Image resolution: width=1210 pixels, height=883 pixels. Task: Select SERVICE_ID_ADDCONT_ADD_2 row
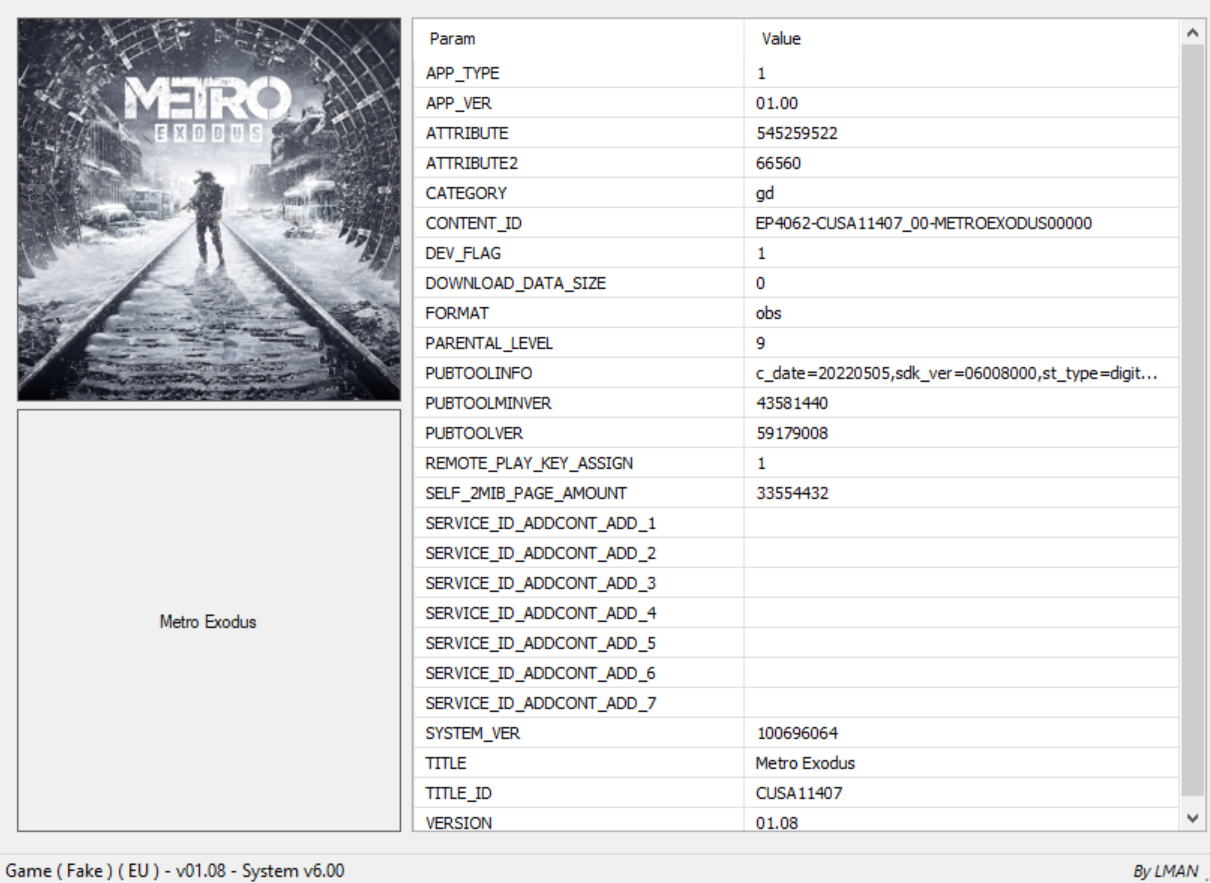[797, 553]
